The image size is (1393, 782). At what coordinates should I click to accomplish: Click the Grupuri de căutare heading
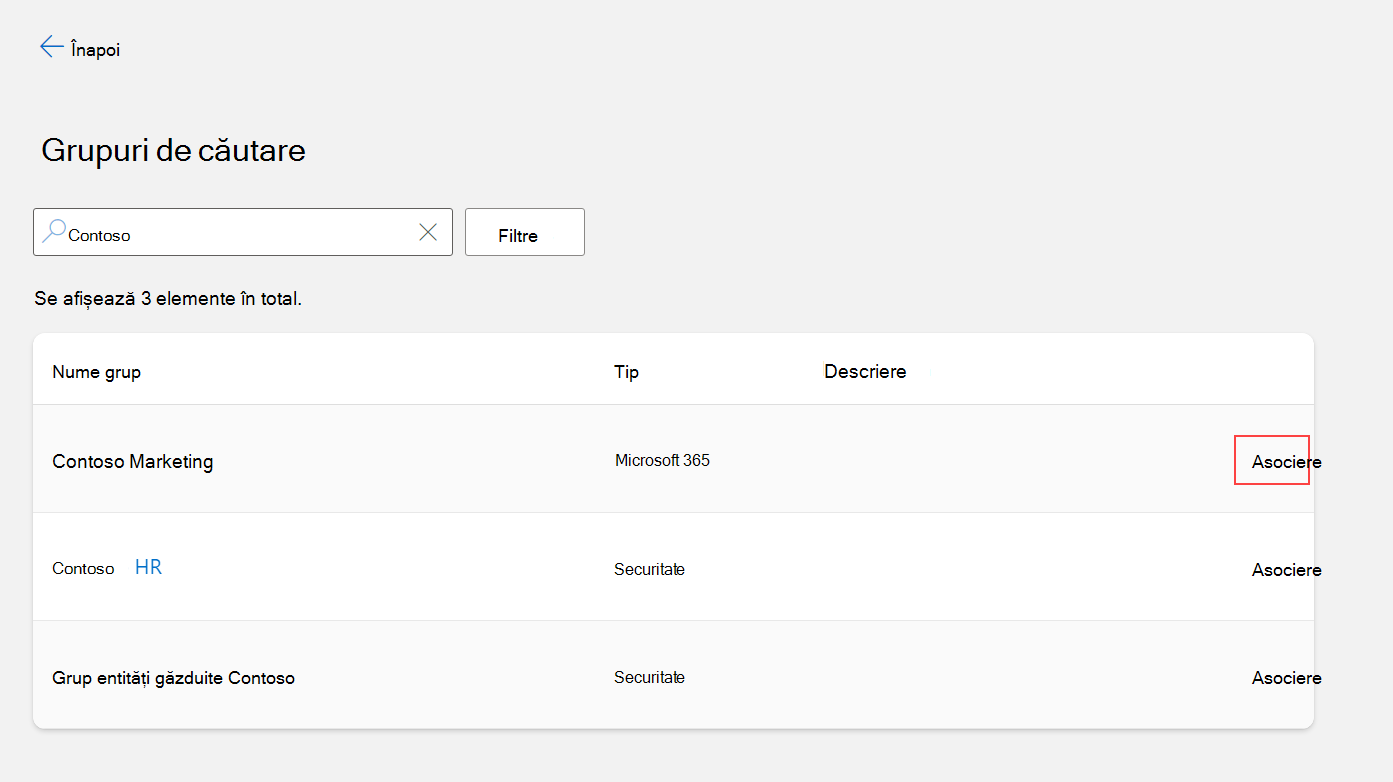coord(173,150)
